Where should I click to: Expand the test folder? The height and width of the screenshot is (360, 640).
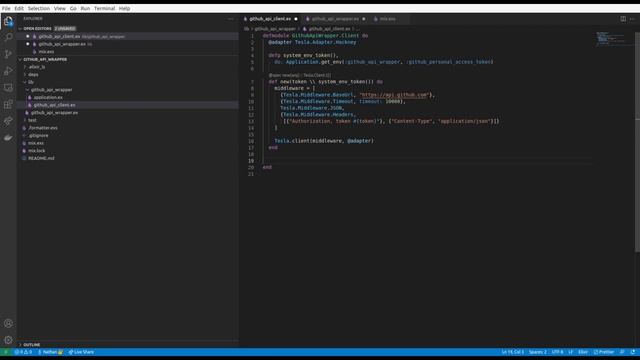[31, 120]
